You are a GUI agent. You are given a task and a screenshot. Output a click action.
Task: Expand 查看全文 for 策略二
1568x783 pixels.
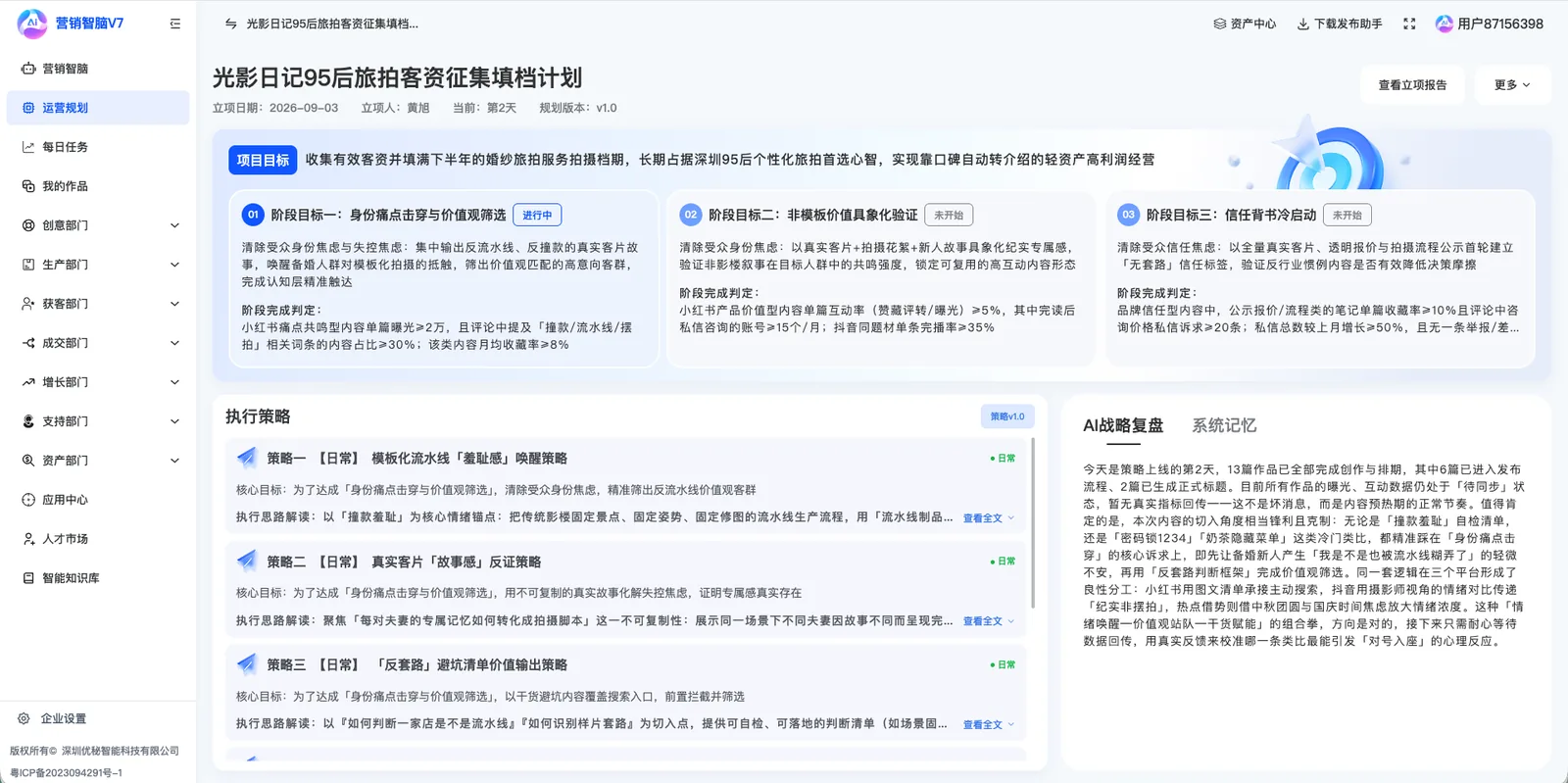[x=988, y=621]
